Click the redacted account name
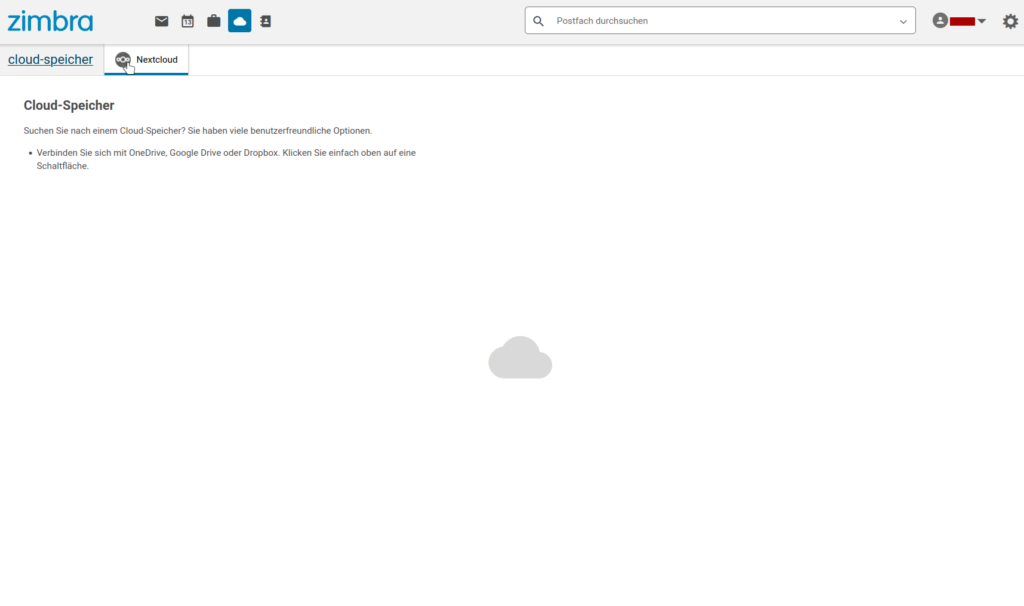This screenshot has height=606, width=1024. (x=962, y=21)
